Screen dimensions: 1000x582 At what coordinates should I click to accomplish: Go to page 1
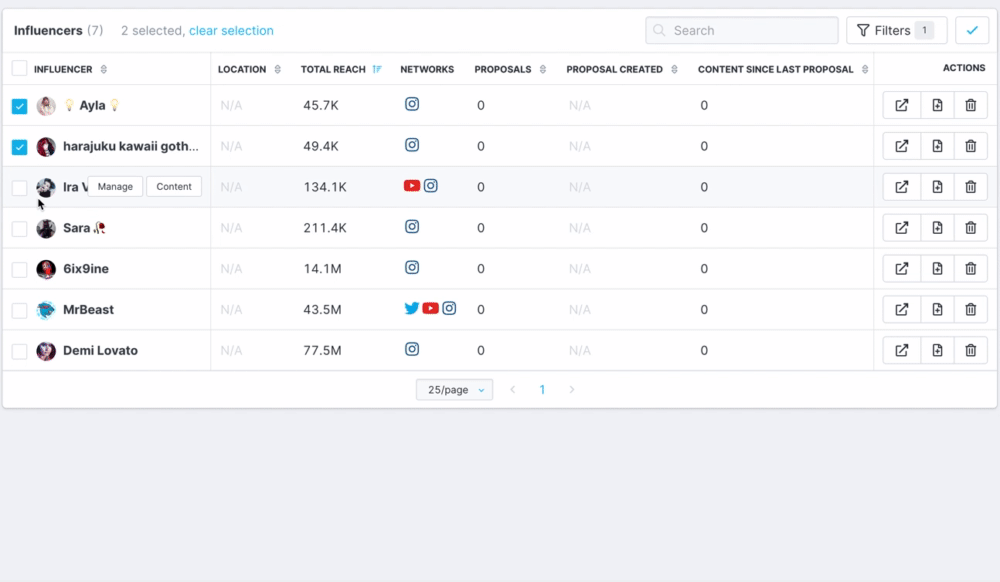pyautogui.click(x=542, y=389)
